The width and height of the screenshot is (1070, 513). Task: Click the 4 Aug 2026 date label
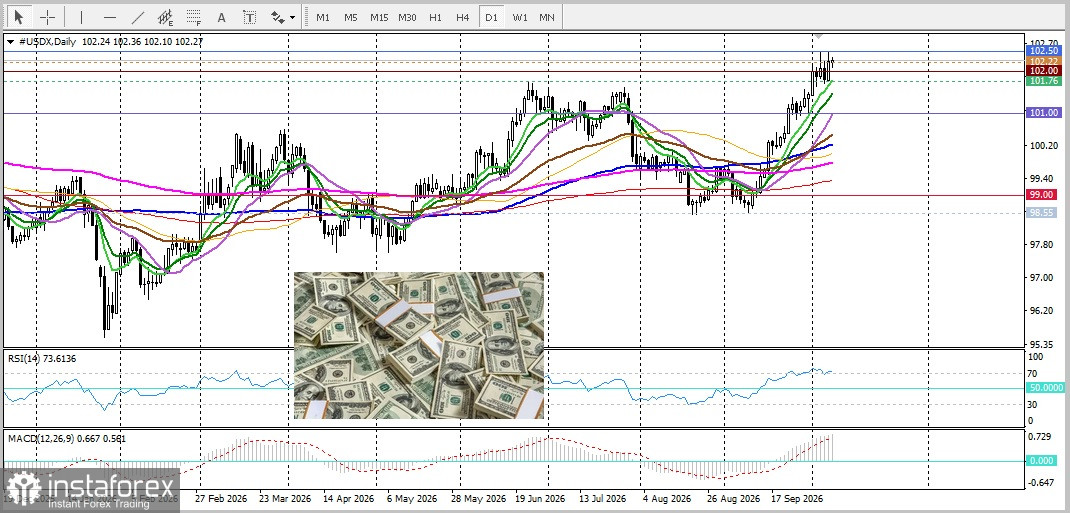[665, 499]
